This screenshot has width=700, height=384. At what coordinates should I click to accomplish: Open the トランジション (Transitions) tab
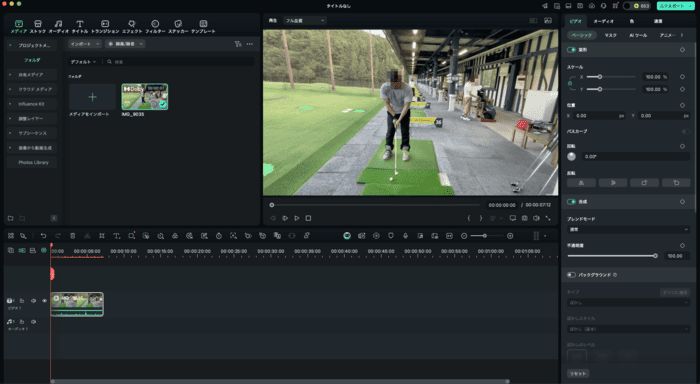[x=105, y=26]
